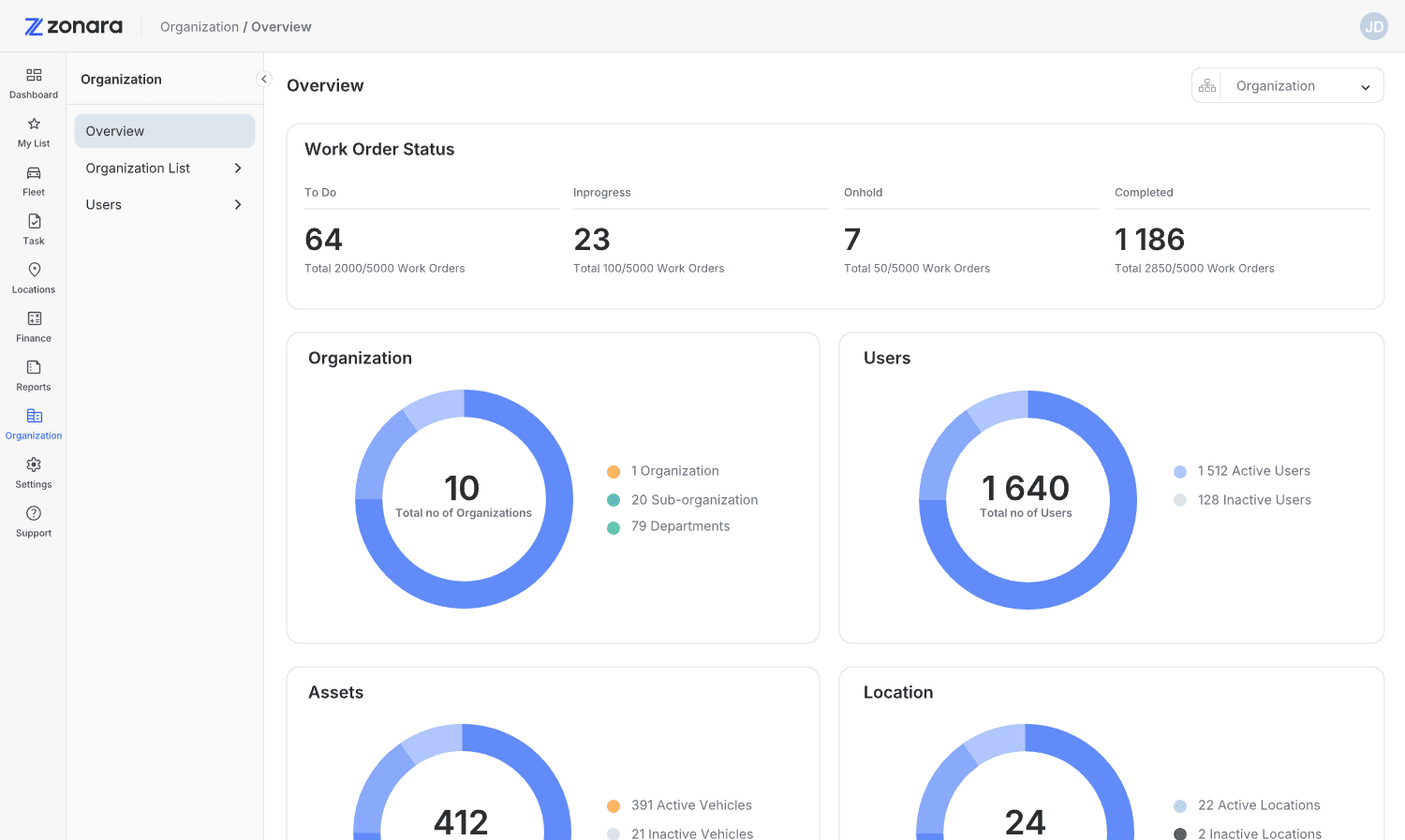1405x840 pixels.
Task: Select the Organization sidebar icon
Action: coord(34,416)
